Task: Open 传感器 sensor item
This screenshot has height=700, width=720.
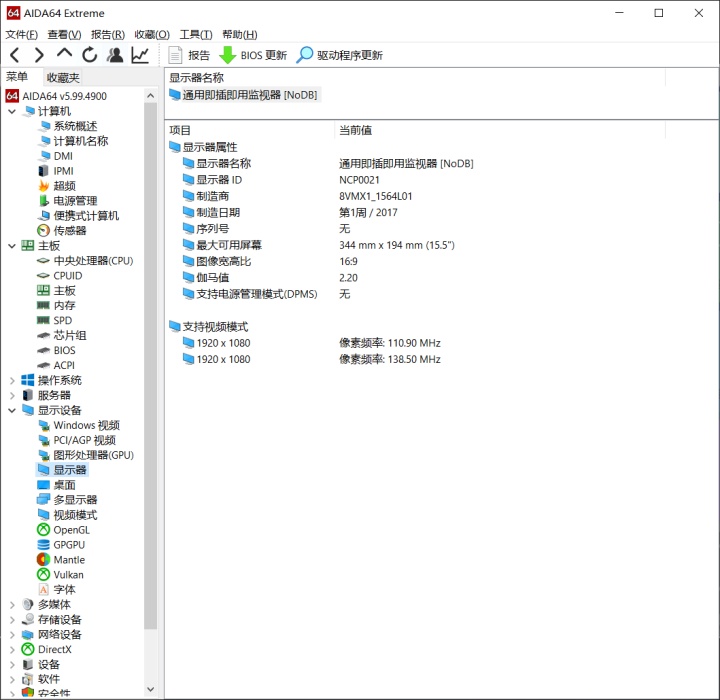Action: pyautogui.click(x=62, y=231)
